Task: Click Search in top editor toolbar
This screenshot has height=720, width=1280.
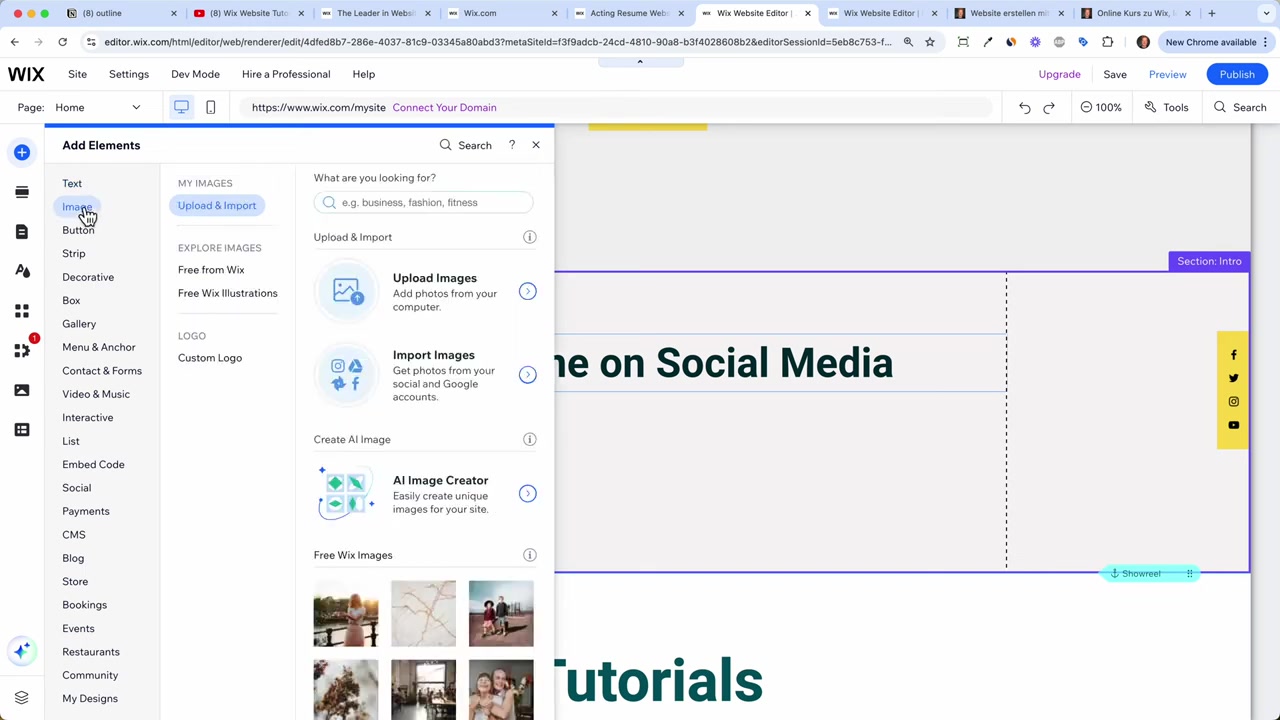Action: click(1240, 107)
